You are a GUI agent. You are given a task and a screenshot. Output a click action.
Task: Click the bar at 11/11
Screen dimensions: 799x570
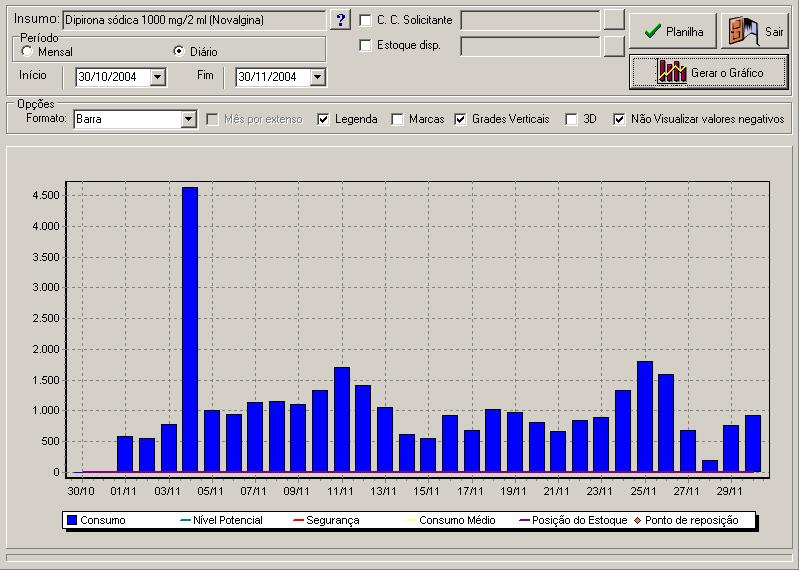click(342, 420)
